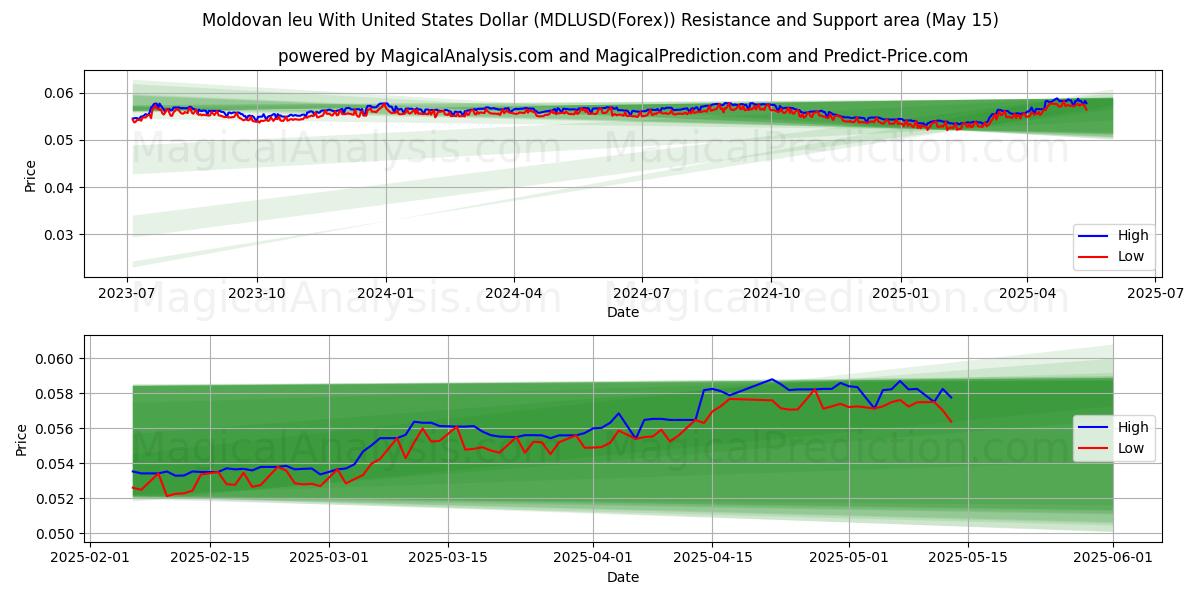Click the '2025-04-01' tick label on bottom chart
The height and width of the screenshot is (600, 1200).
[594, 559]
